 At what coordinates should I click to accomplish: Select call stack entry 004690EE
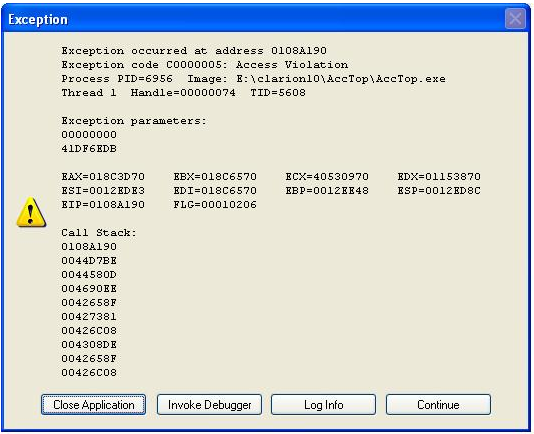(x=89, y=289)
